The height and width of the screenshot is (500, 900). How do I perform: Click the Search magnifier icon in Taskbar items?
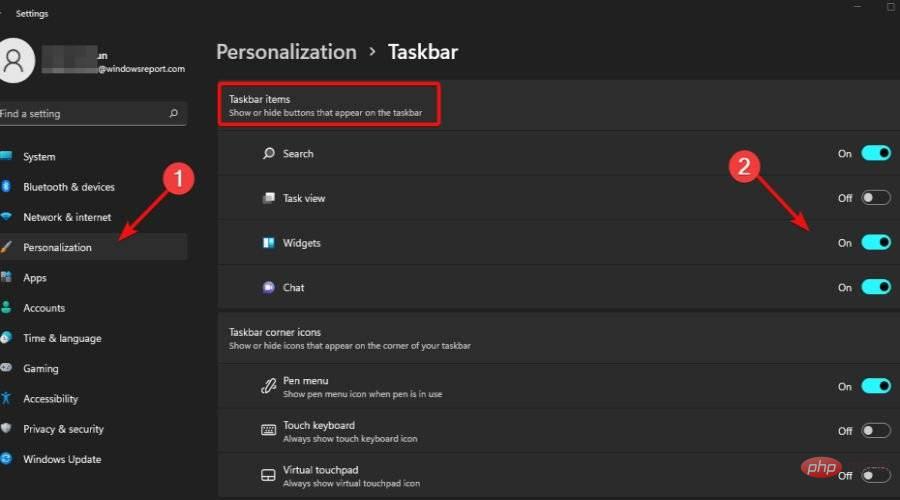click(269, 154)
